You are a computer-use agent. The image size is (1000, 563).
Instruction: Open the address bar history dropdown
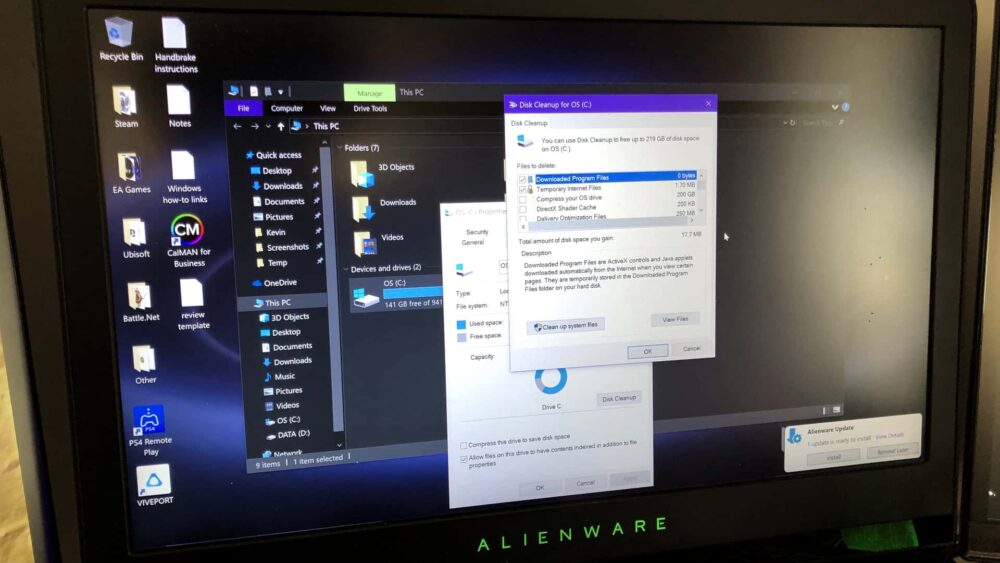784,122
